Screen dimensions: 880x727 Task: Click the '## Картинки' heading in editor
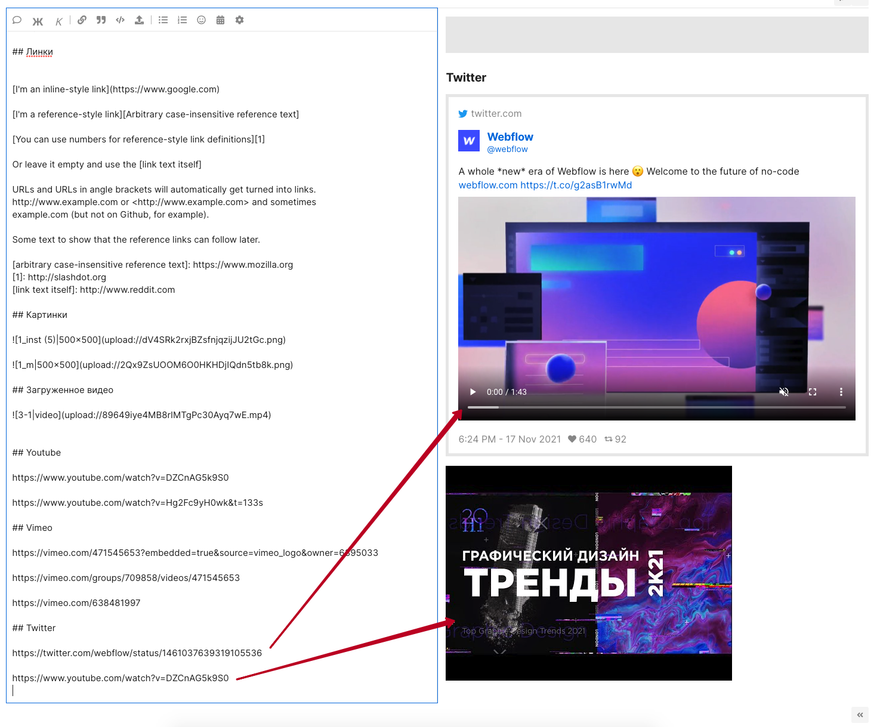pyautogui.click(x=40, y=315)
